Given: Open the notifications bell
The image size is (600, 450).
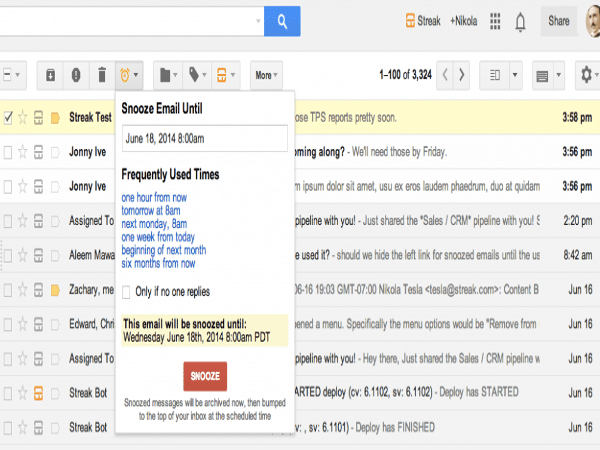Looking at the screenshot, I should click(520, 22).
